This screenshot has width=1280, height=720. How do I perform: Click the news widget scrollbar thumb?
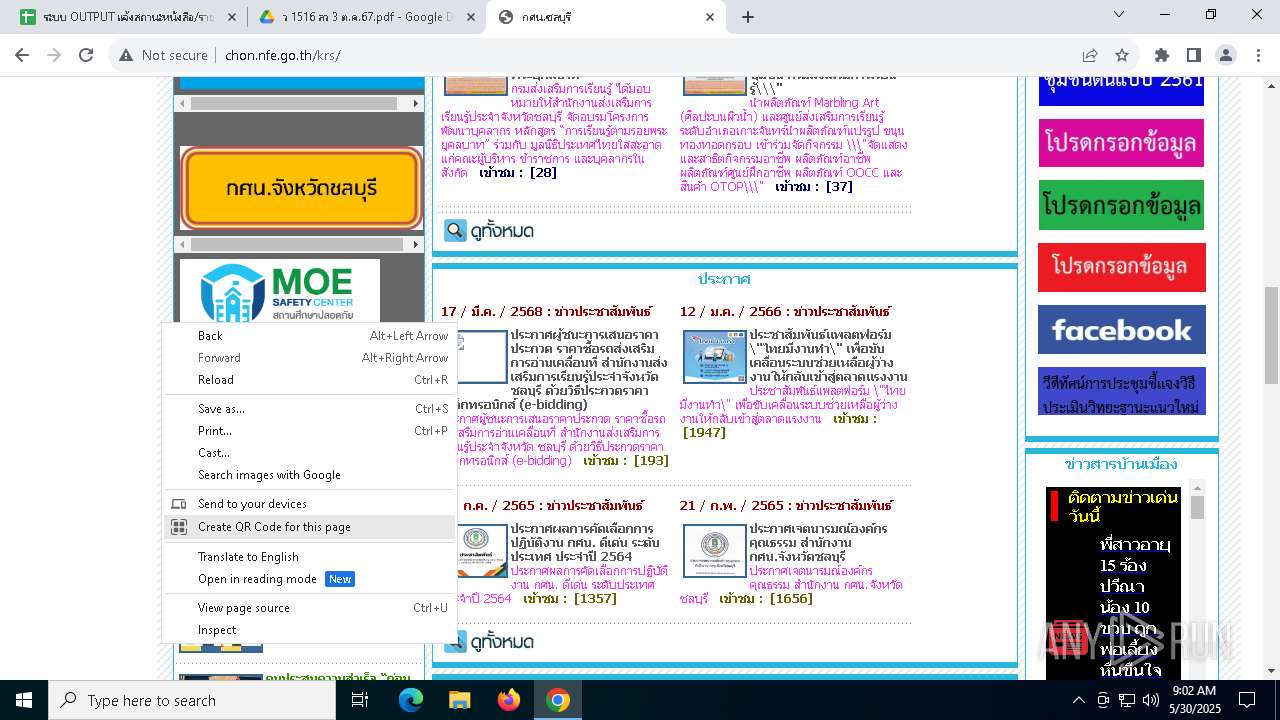click(1197, 507)
